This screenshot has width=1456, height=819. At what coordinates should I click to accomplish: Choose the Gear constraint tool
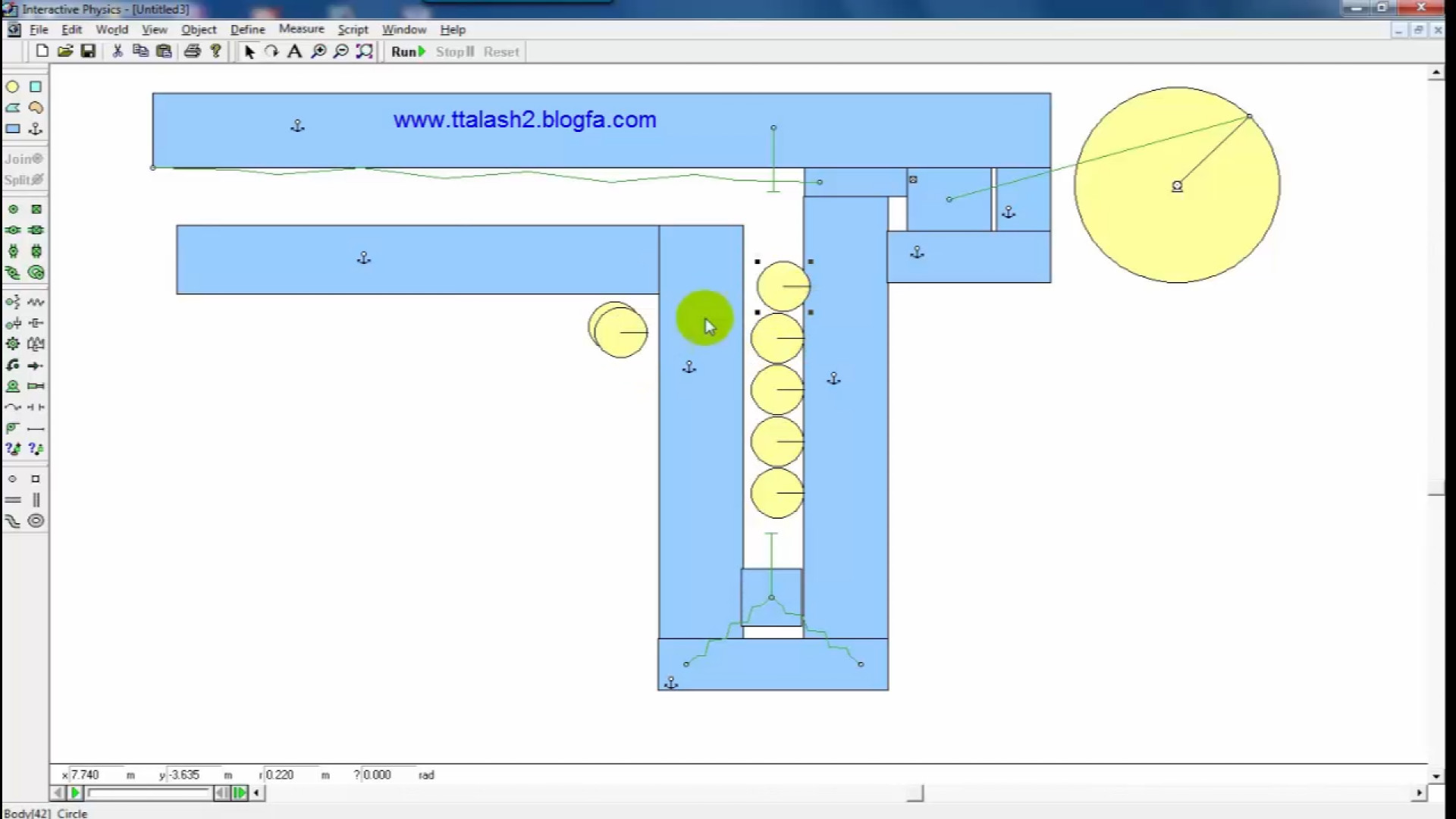pos(13,344)
